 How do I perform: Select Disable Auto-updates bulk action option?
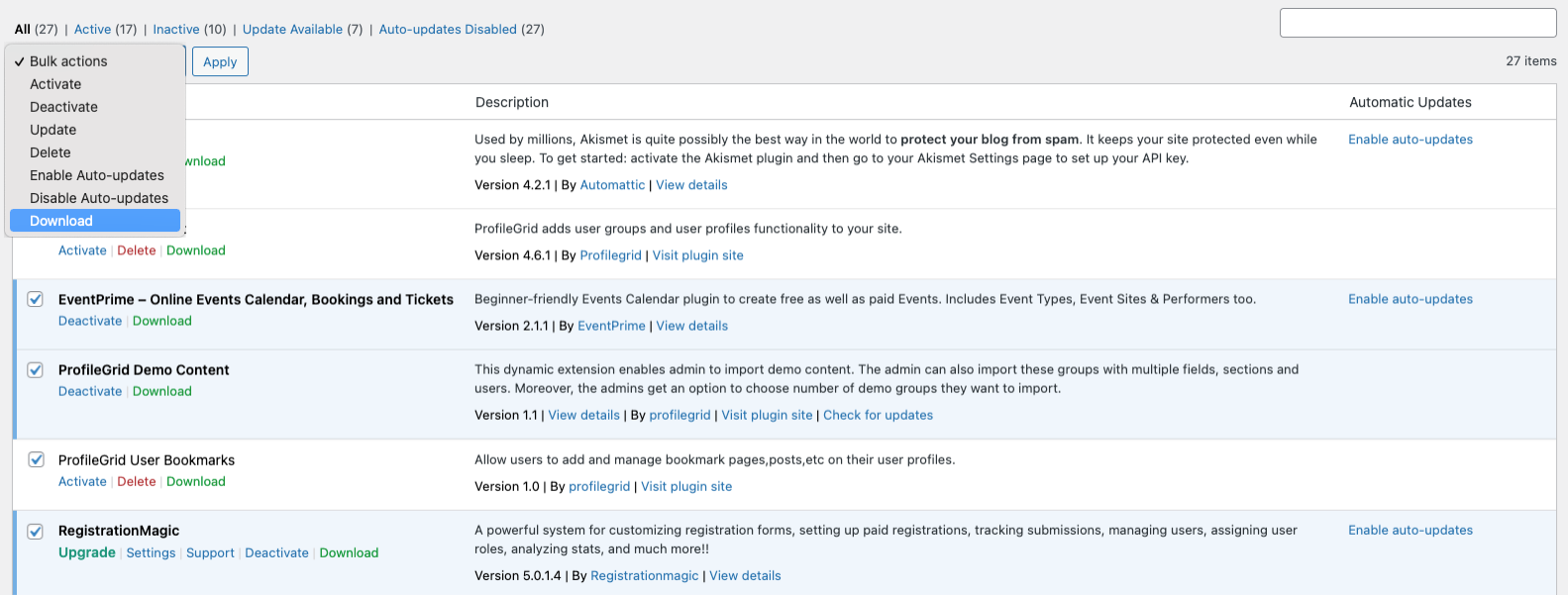(x=99, y=198)
